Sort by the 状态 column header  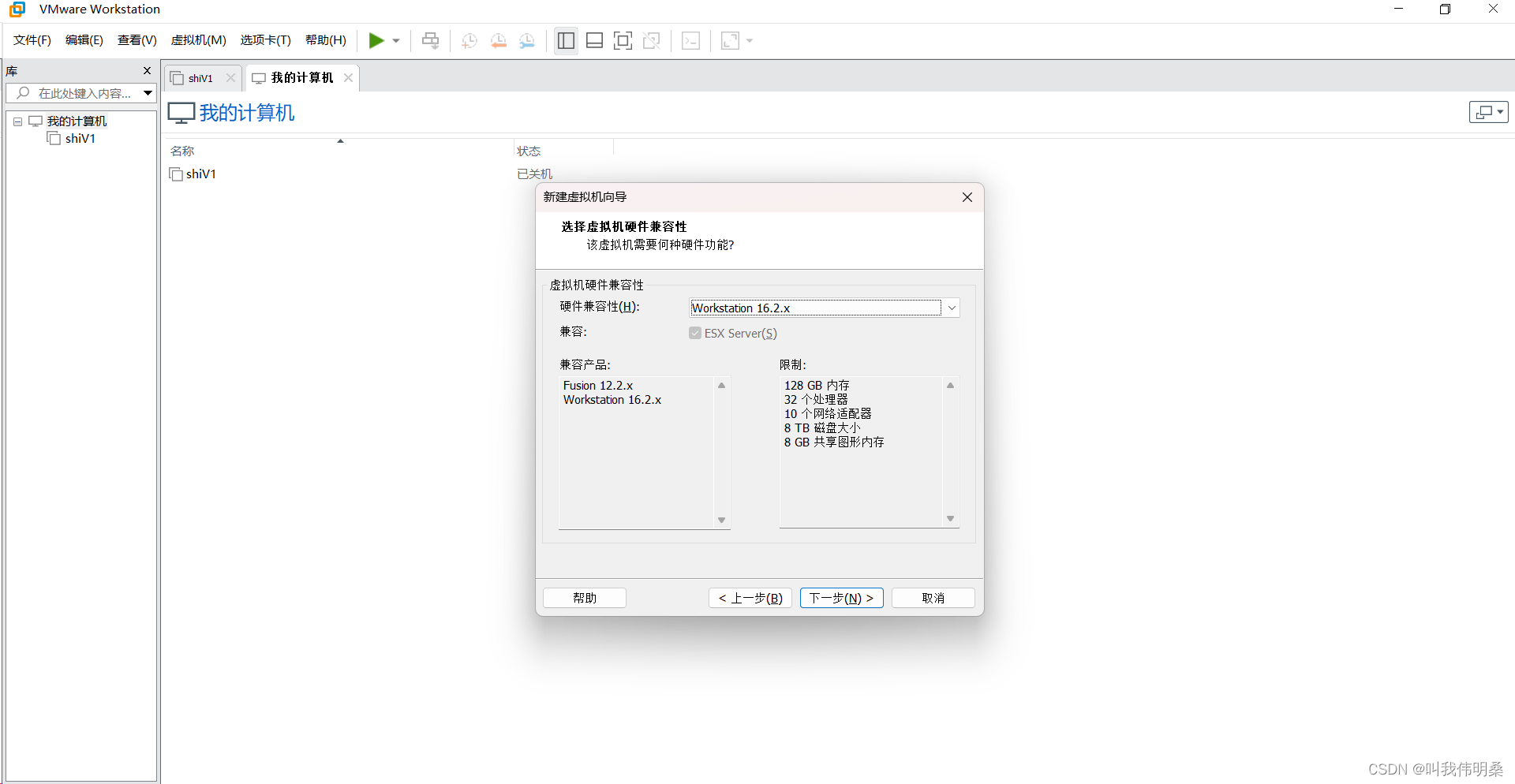[529, 151]
